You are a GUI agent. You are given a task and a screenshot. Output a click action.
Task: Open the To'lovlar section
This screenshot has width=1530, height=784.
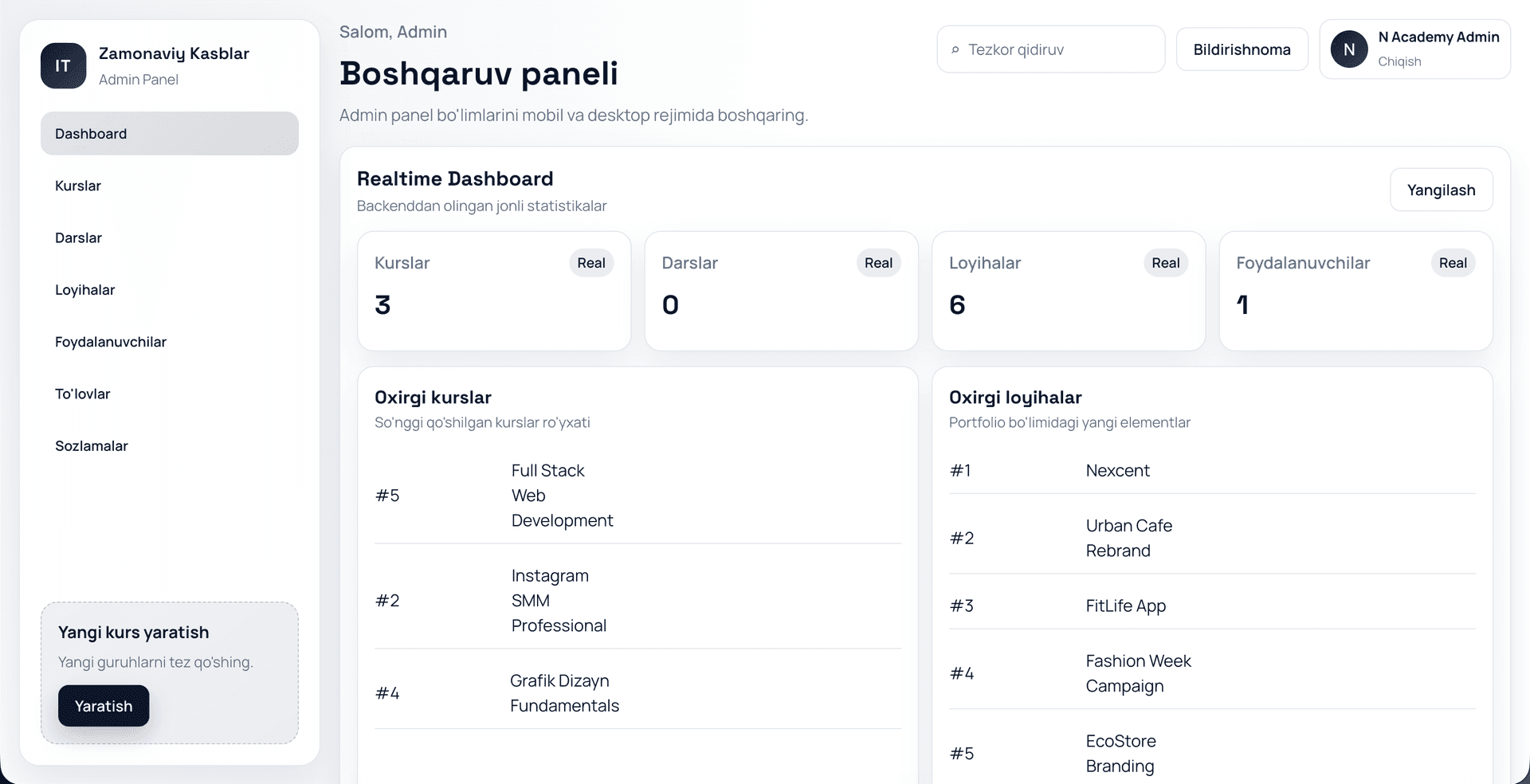[82, 393]
